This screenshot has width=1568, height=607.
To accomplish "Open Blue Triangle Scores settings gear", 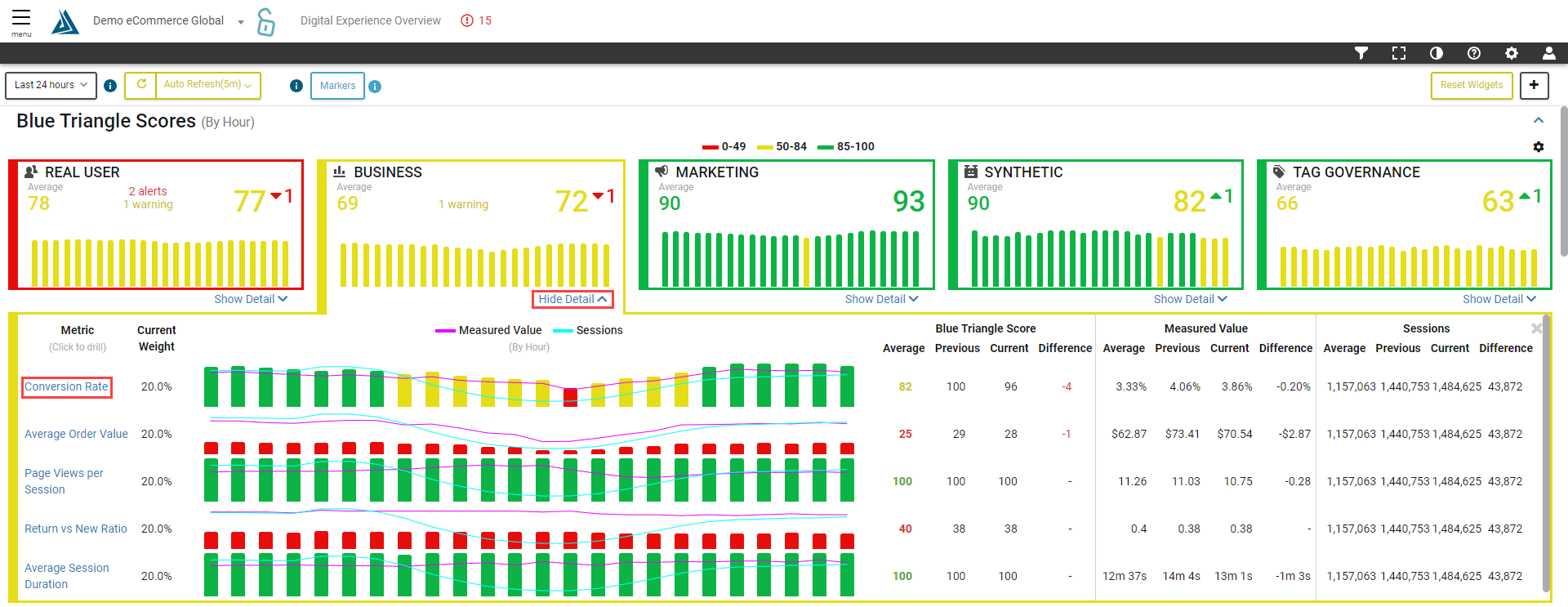I will tap(1539, 147).
